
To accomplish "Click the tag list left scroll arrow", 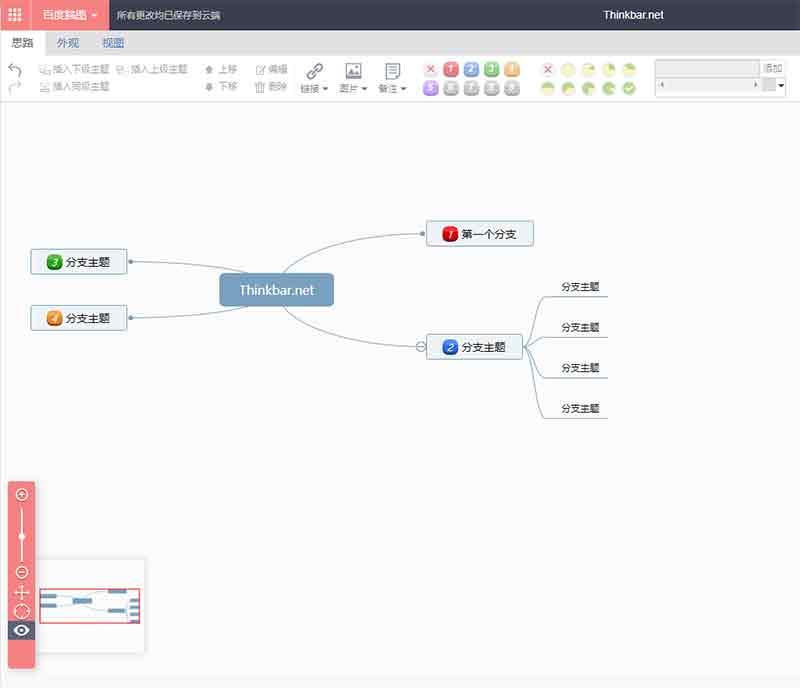I will 662,85.
